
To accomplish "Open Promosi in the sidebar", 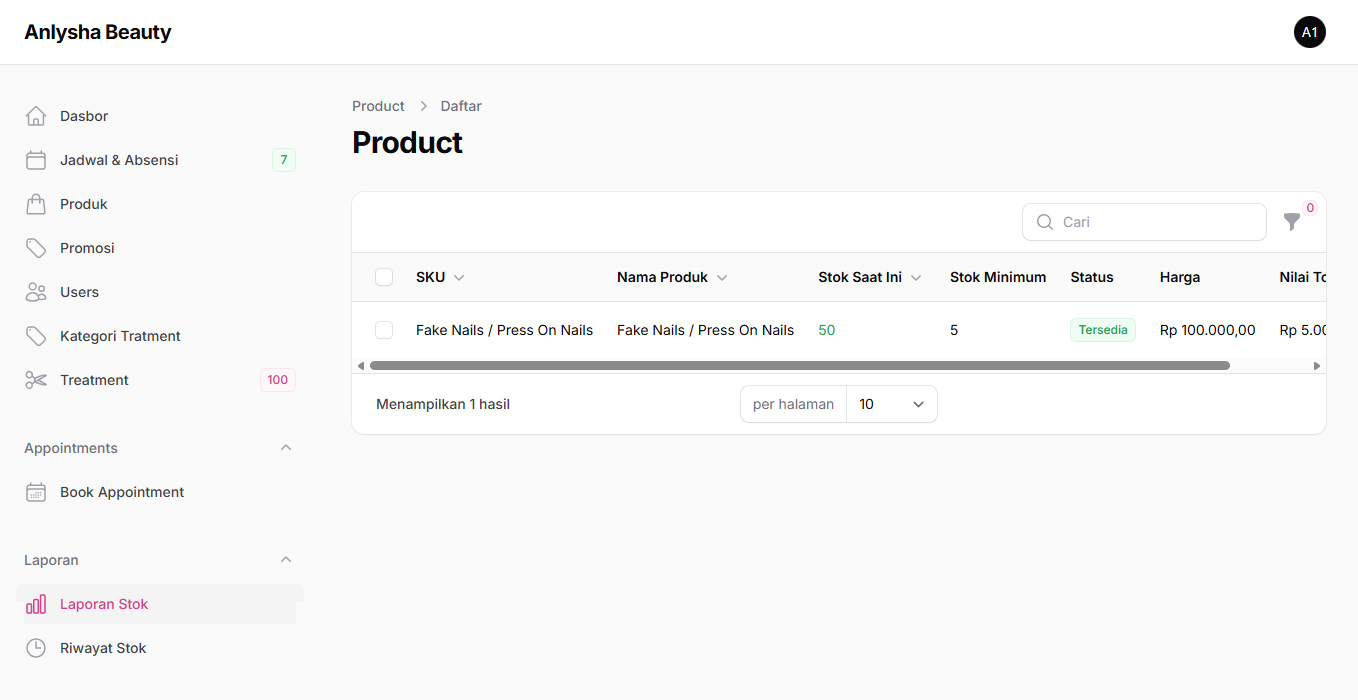I will click(87, 248).
